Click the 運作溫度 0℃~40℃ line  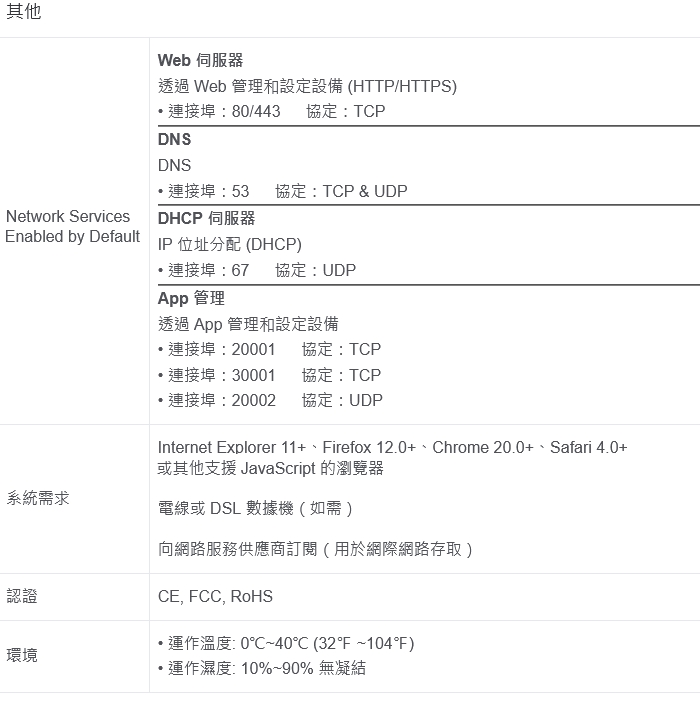[x=286, y=643]
